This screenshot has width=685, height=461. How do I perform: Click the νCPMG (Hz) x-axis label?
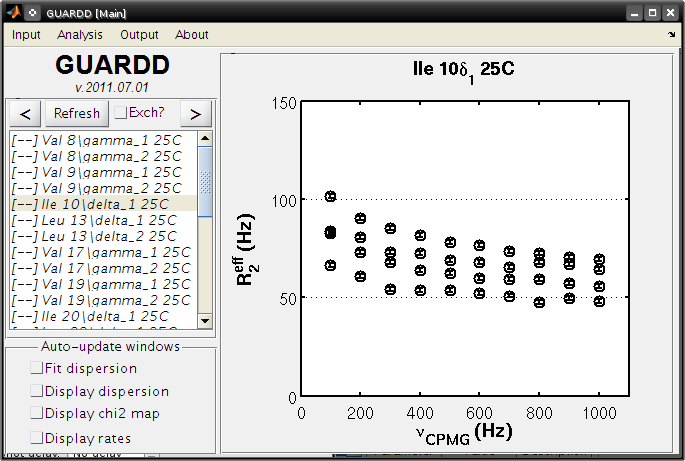point(464,434)
